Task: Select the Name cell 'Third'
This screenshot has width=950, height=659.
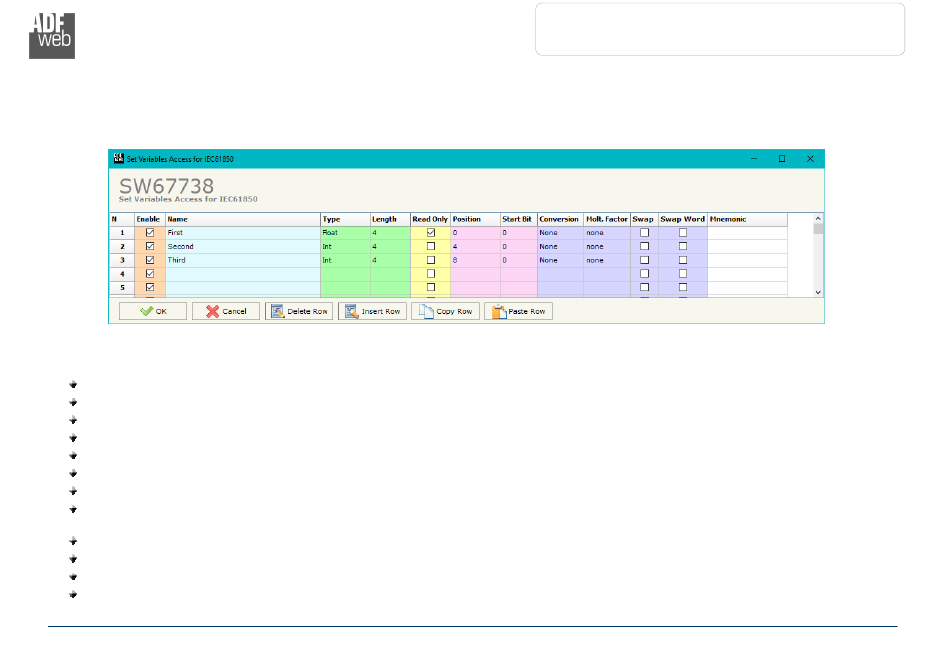Action: pos(243,260)
